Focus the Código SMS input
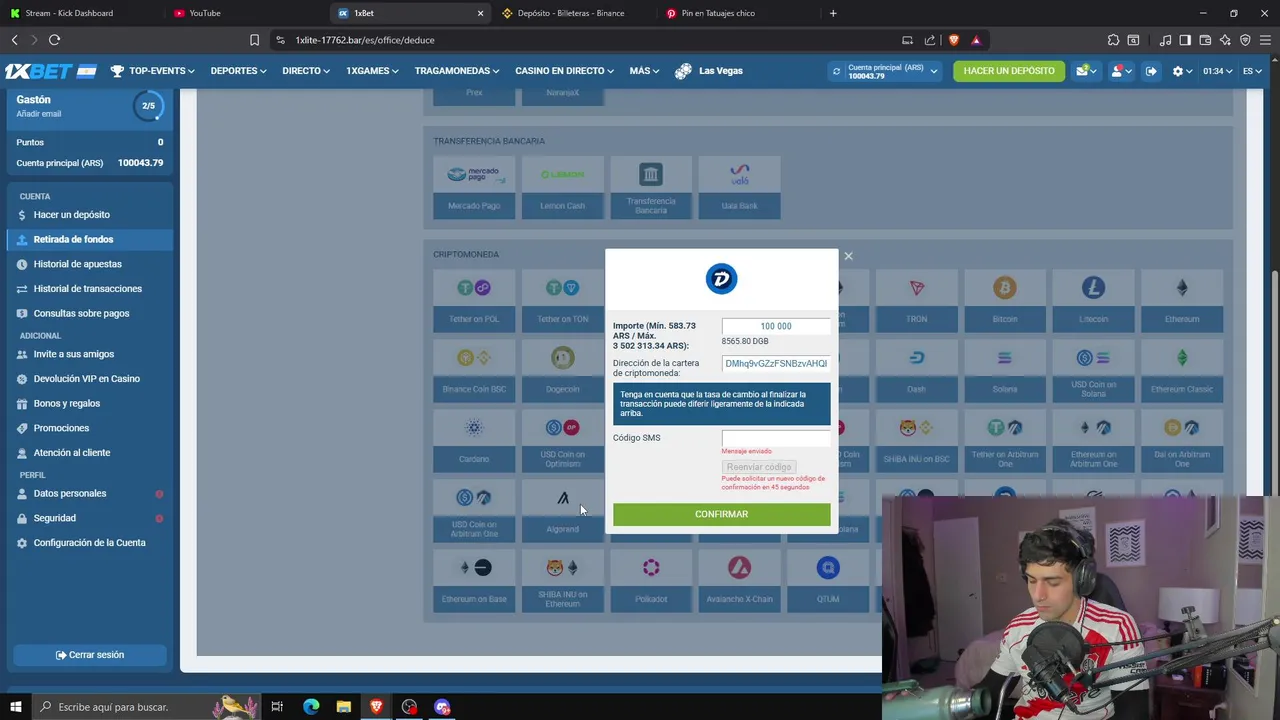The width and height of the screenshot is (1280, 720). click(x=776, y=438)
